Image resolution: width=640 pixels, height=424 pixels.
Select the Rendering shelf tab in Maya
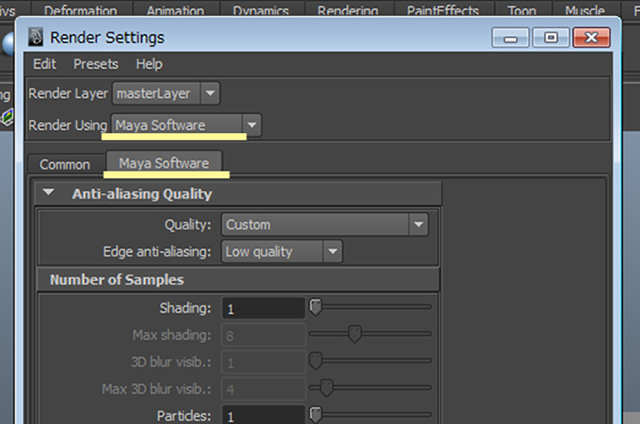coord(348,9)
